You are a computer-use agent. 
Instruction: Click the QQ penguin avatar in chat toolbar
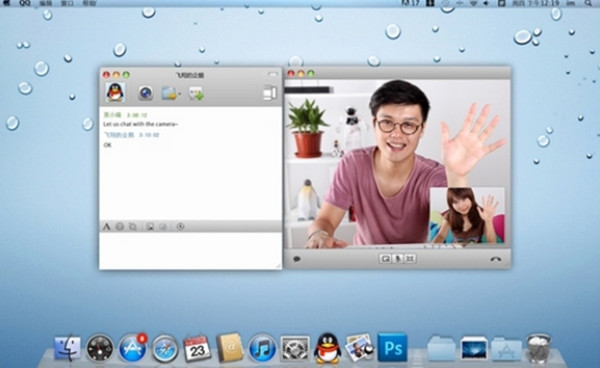[115, 92]
